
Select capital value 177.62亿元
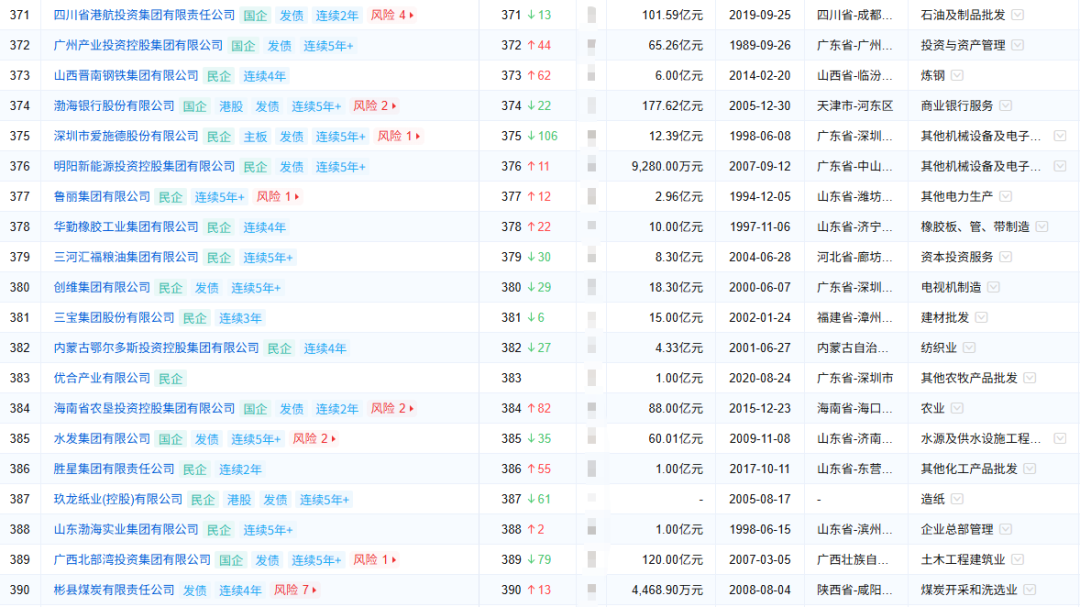[x=673, y=106]
